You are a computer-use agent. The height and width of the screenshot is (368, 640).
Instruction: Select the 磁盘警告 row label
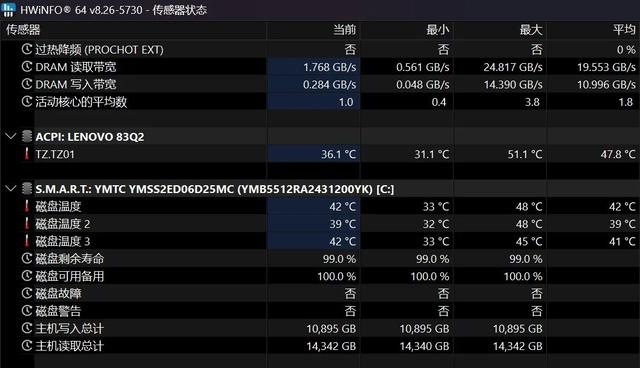point(58,311)
